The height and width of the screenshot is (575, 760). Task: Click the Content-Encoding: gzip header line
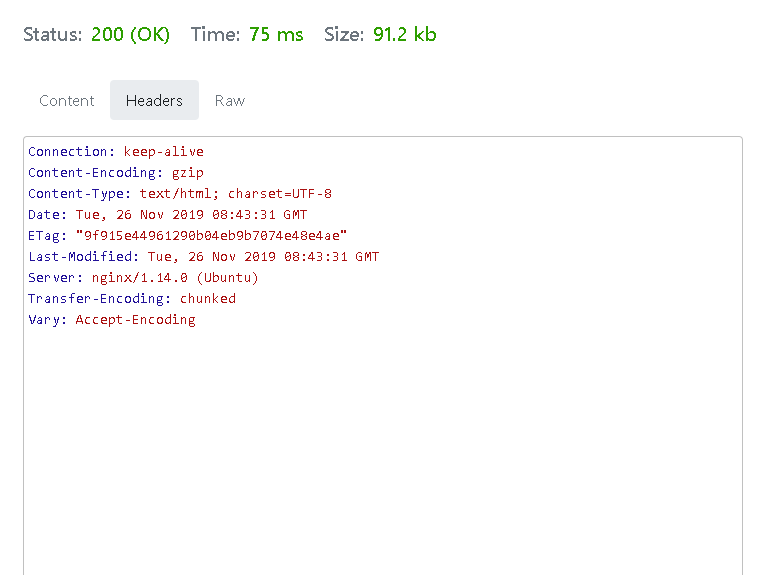point(116,173)
